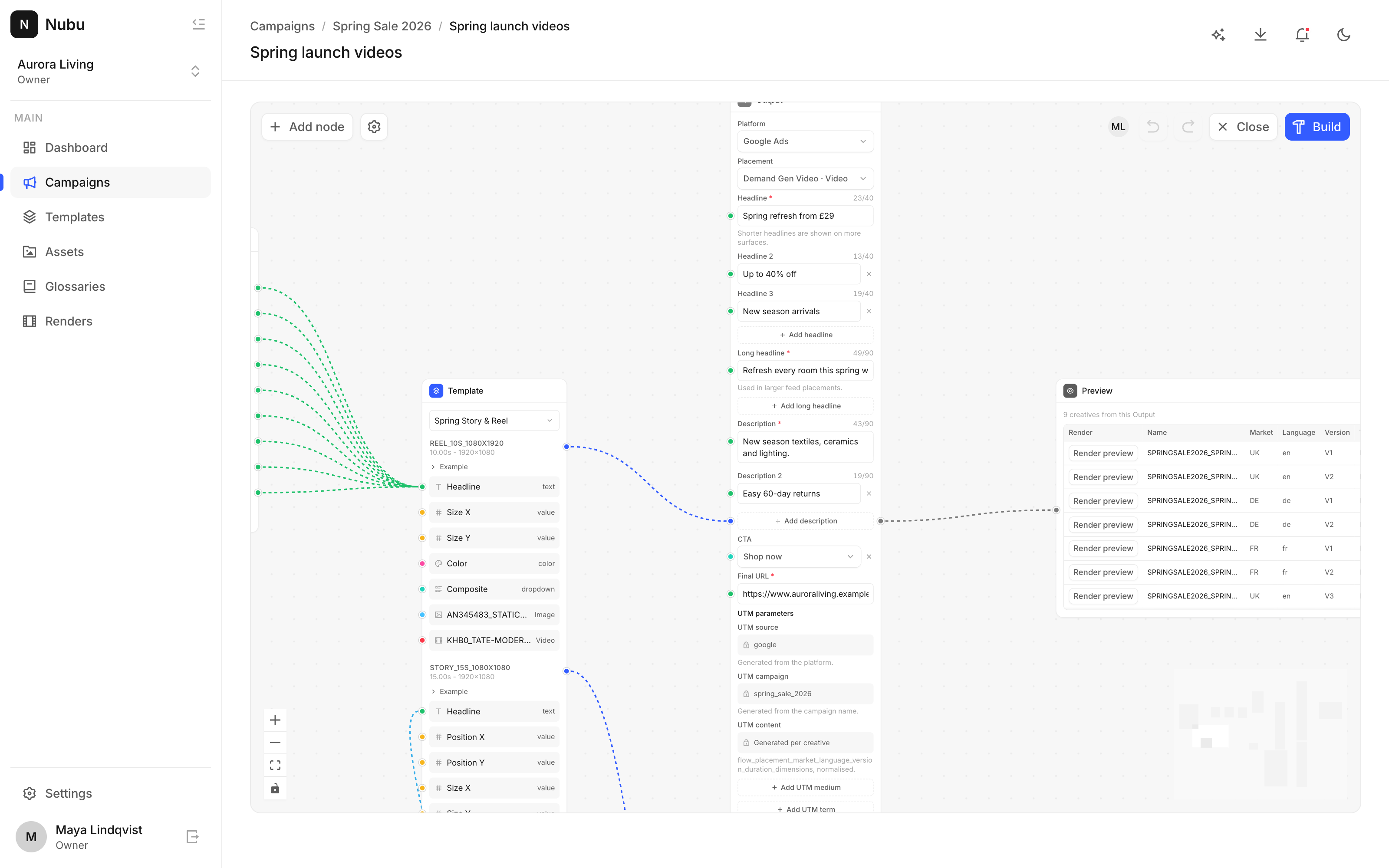Render preview for the DE V1 creative

(1103, 501)
